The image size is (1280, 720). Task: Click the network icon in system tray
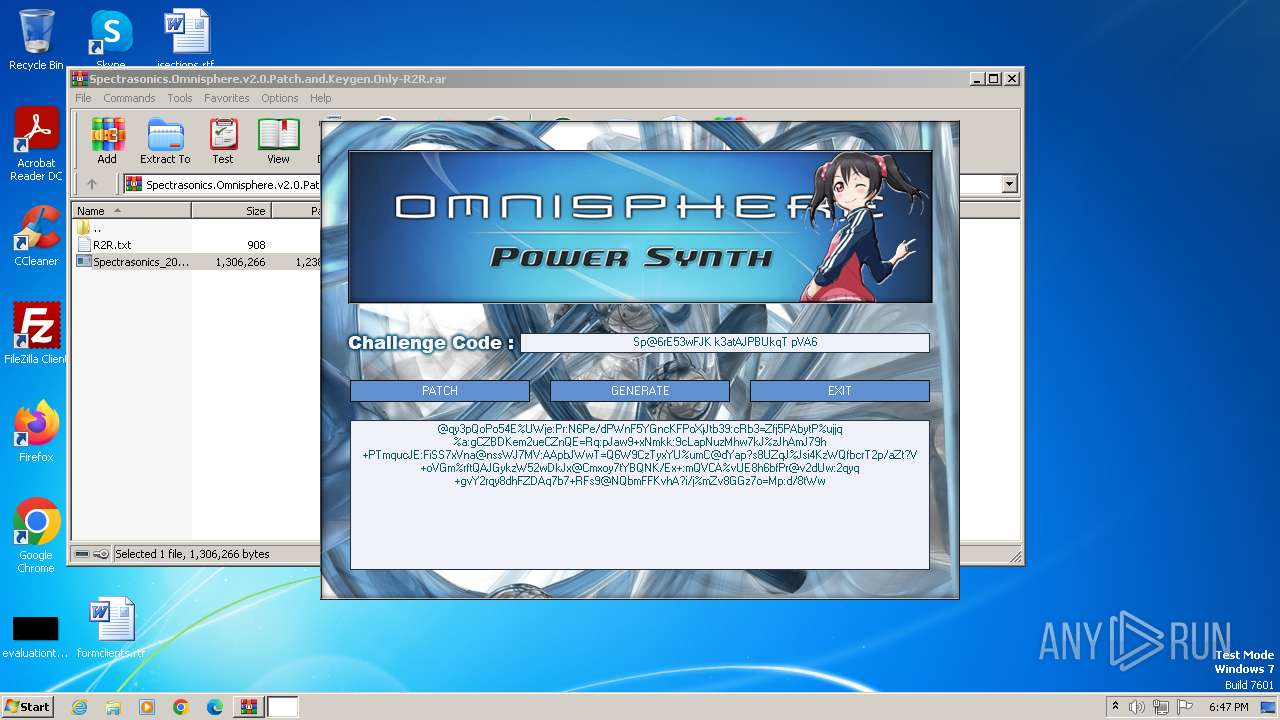point(1161,707)
